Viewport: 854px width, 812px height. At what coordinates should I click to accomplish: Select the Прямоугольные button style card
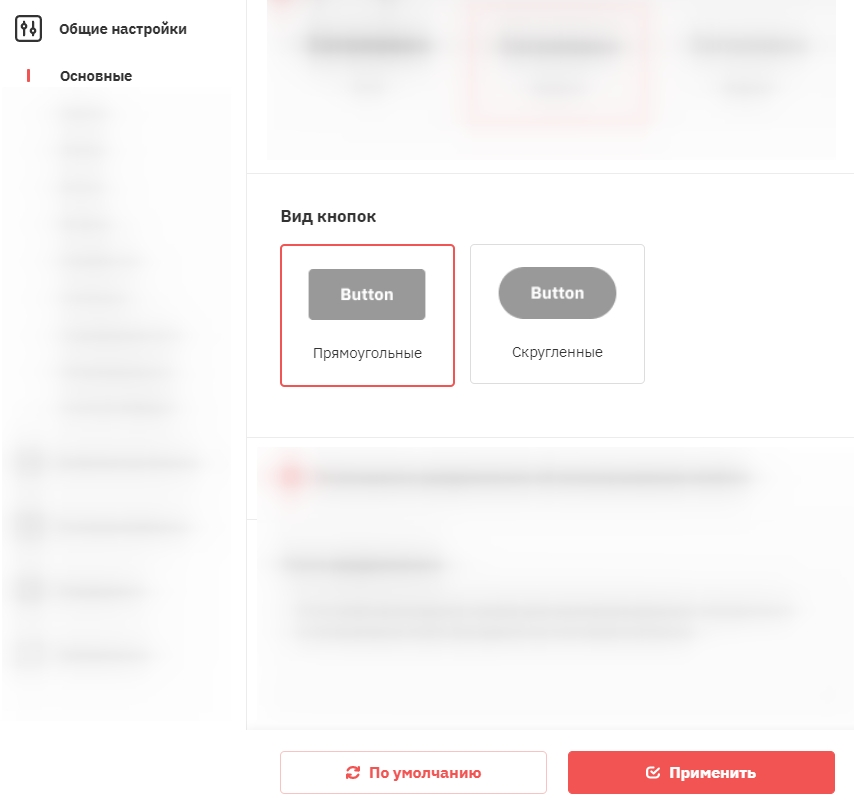click(x=367, y=315)
